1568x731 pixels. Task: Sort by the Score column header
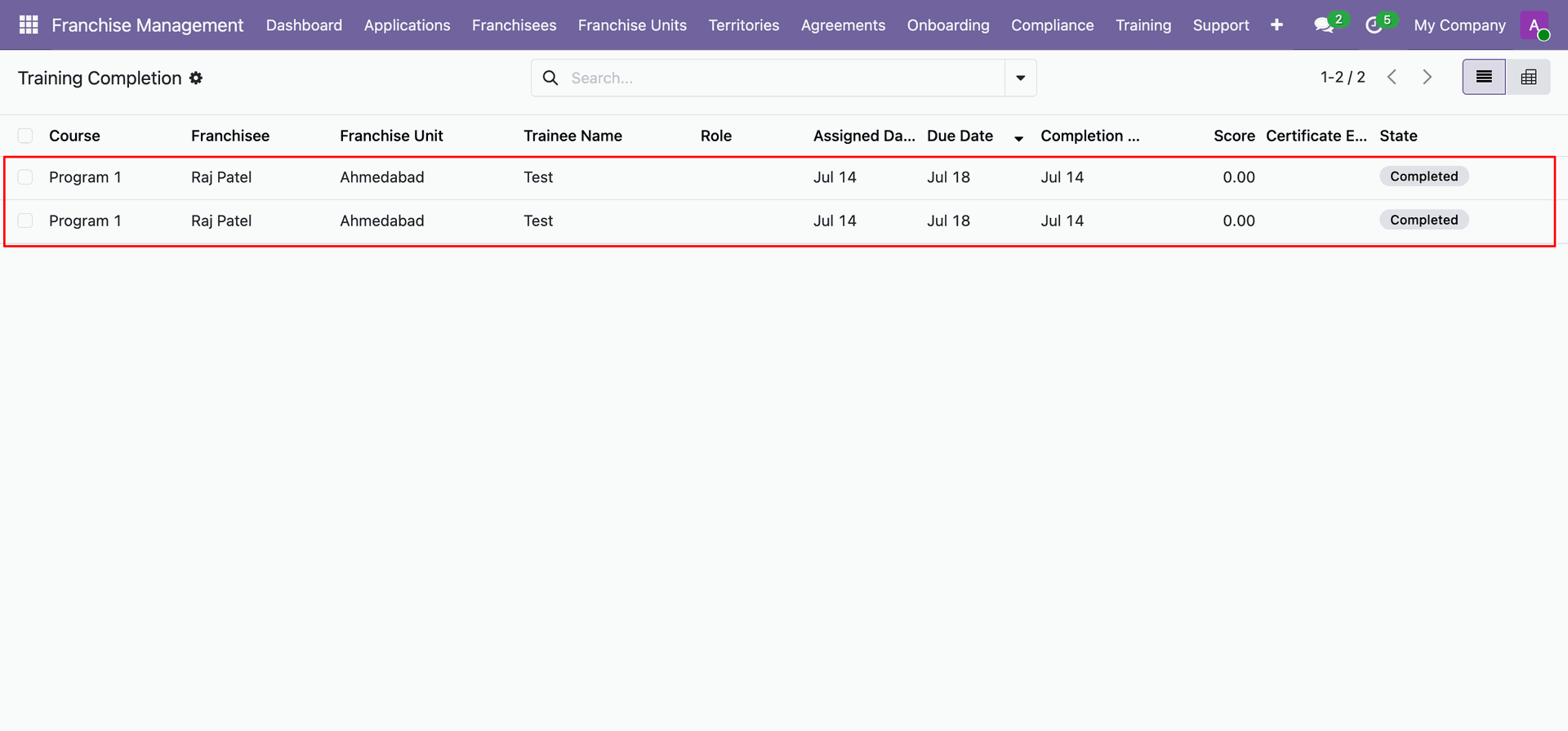(x=1234, y=136)
